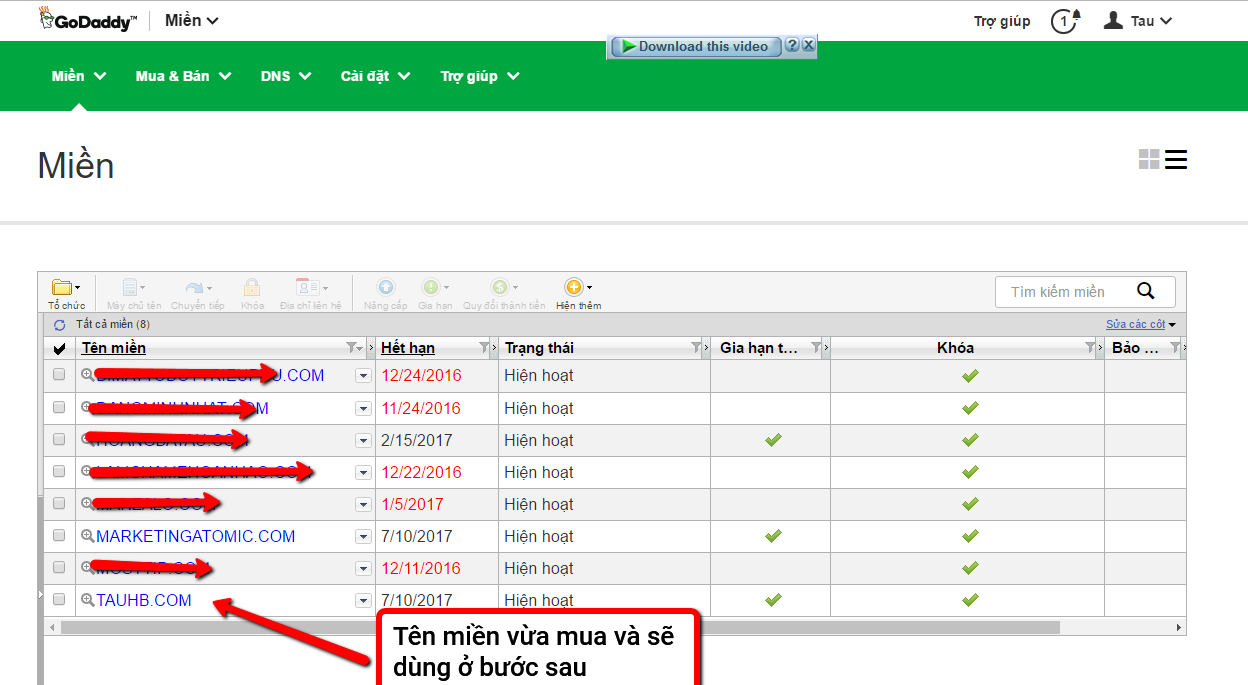1248x685 pixels.
Task: Refresh the Tất cả miền list
Action: click(x=60, y=325)
